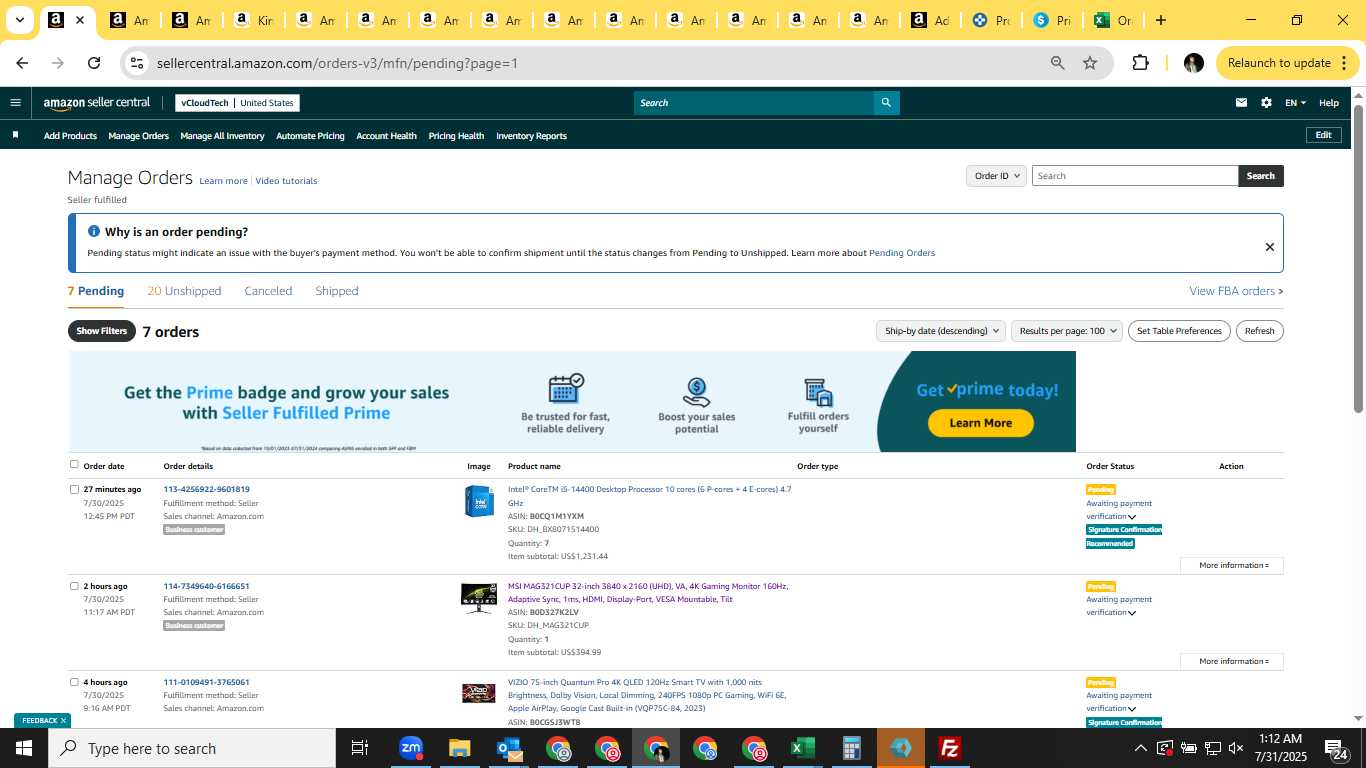The image size is (1366, 768).
Task: Open the Order ID search type dropdown
Action: point(996,176)
